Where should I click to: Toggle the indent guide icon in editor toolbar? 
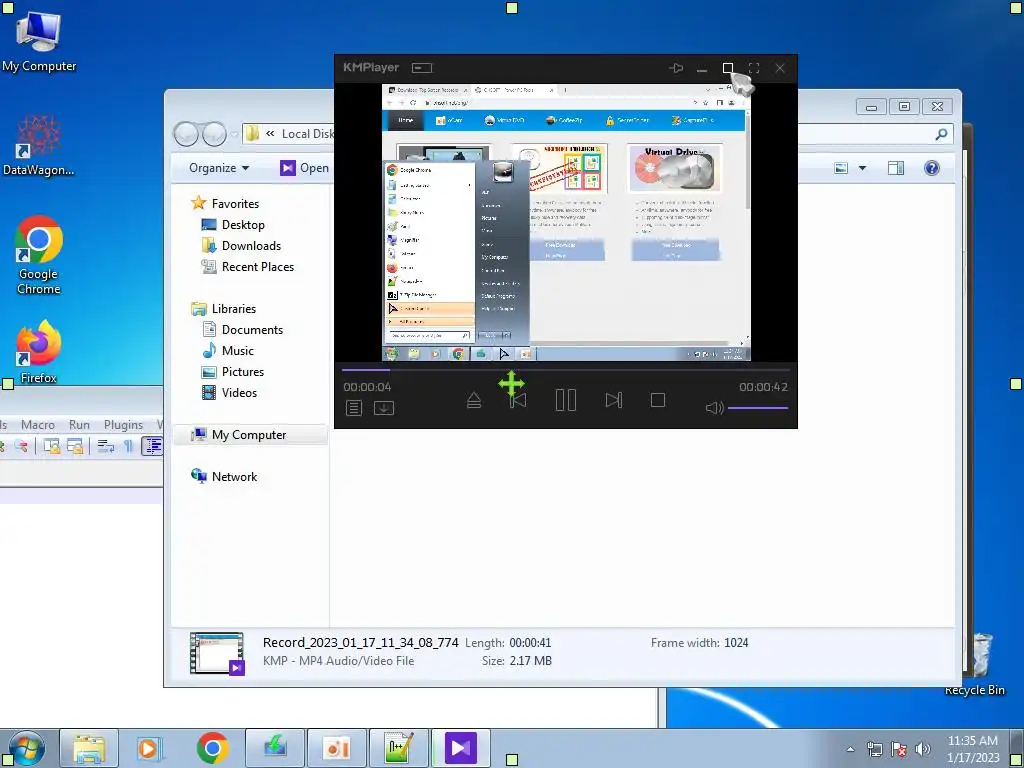[152, 446]
